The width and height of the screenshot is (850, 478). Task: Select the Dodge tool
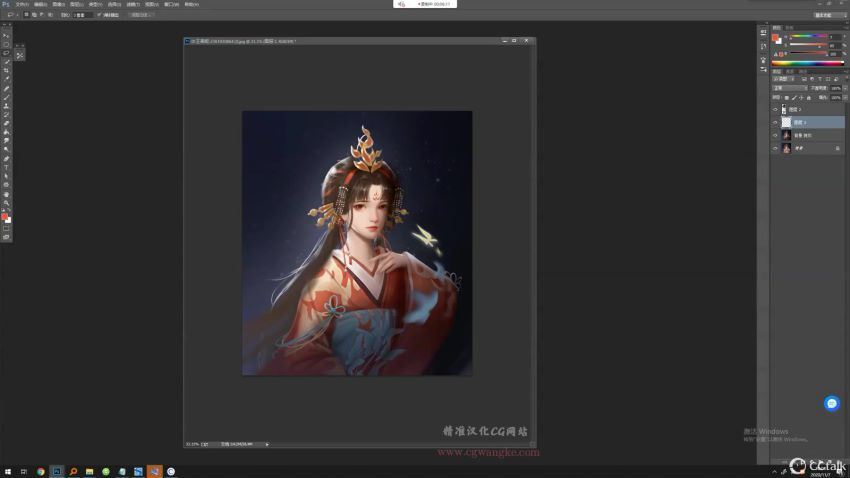(7, 149)
